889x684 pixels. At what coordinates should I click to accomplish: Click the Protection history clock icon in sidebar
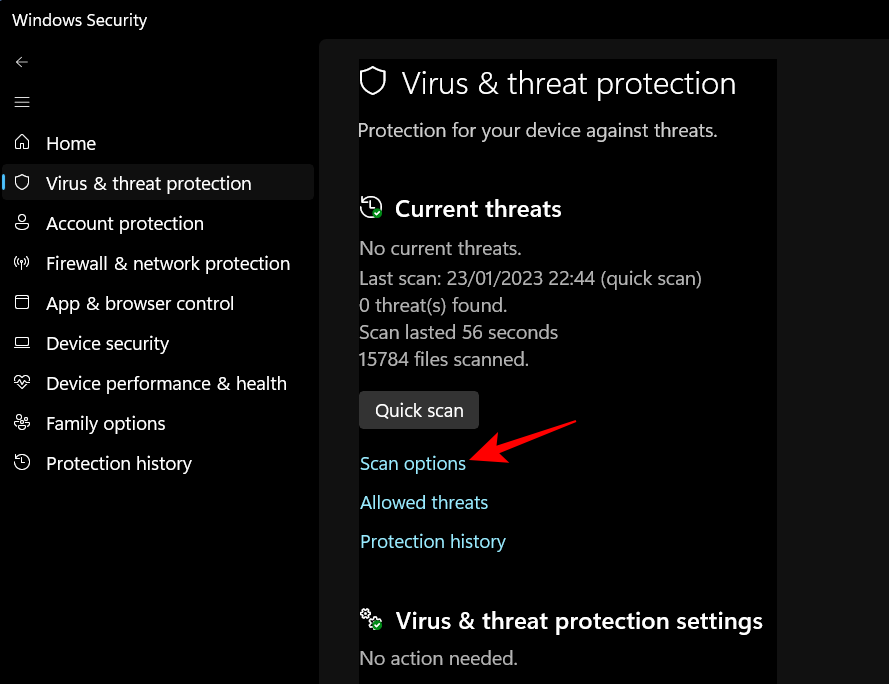click(22, 463)
